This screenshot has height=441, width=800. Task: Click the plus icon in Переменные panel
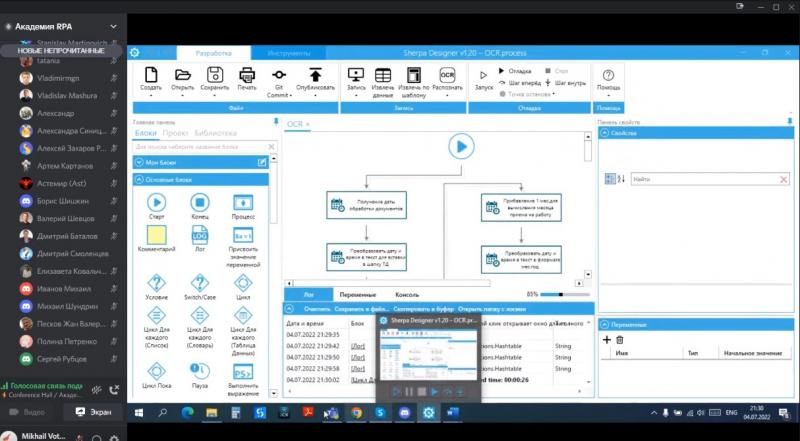[607, 339]
